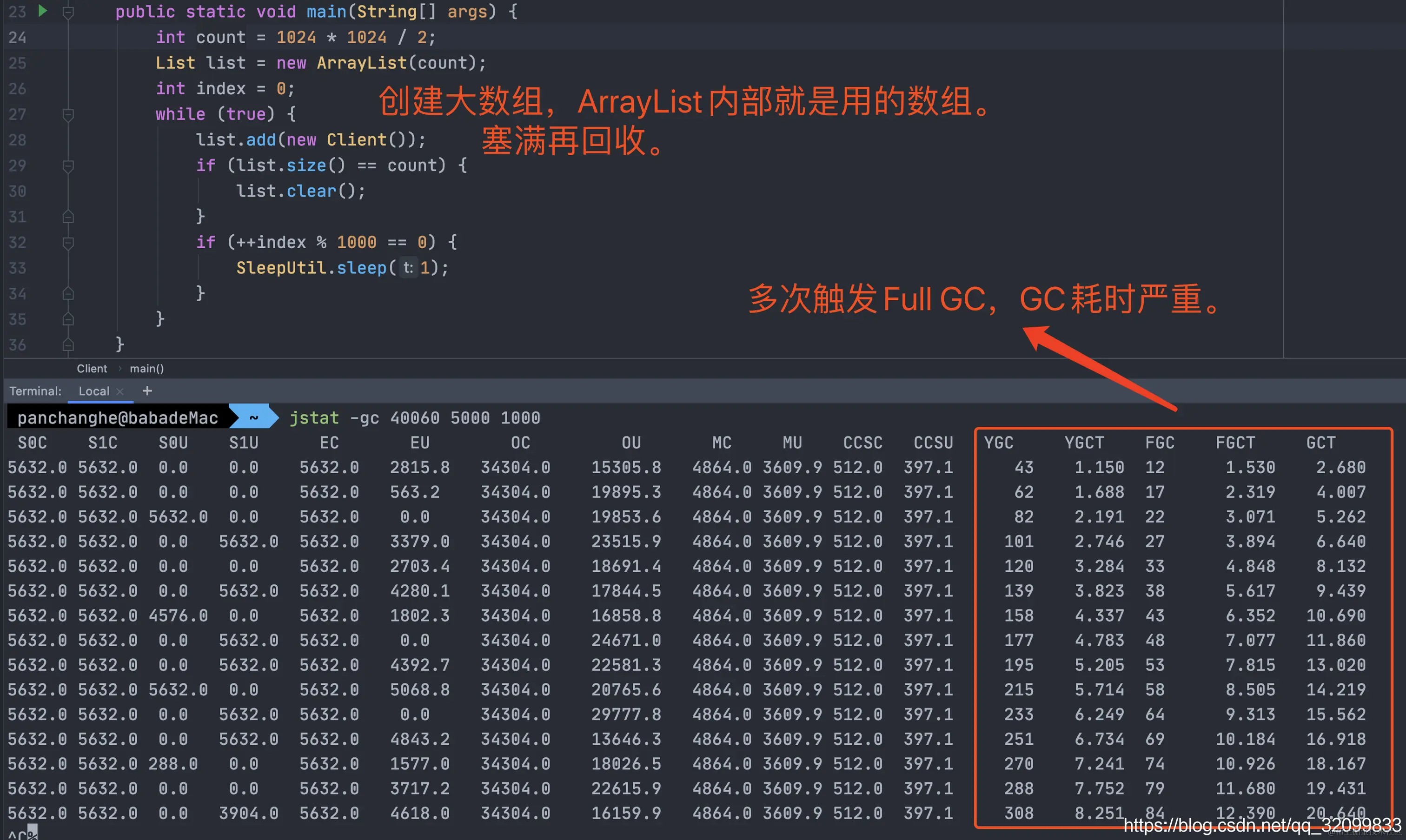The image size is (1406, 840).
Task: Collapse the main method fold marker on line 23
Action: (x=68, y=12)
